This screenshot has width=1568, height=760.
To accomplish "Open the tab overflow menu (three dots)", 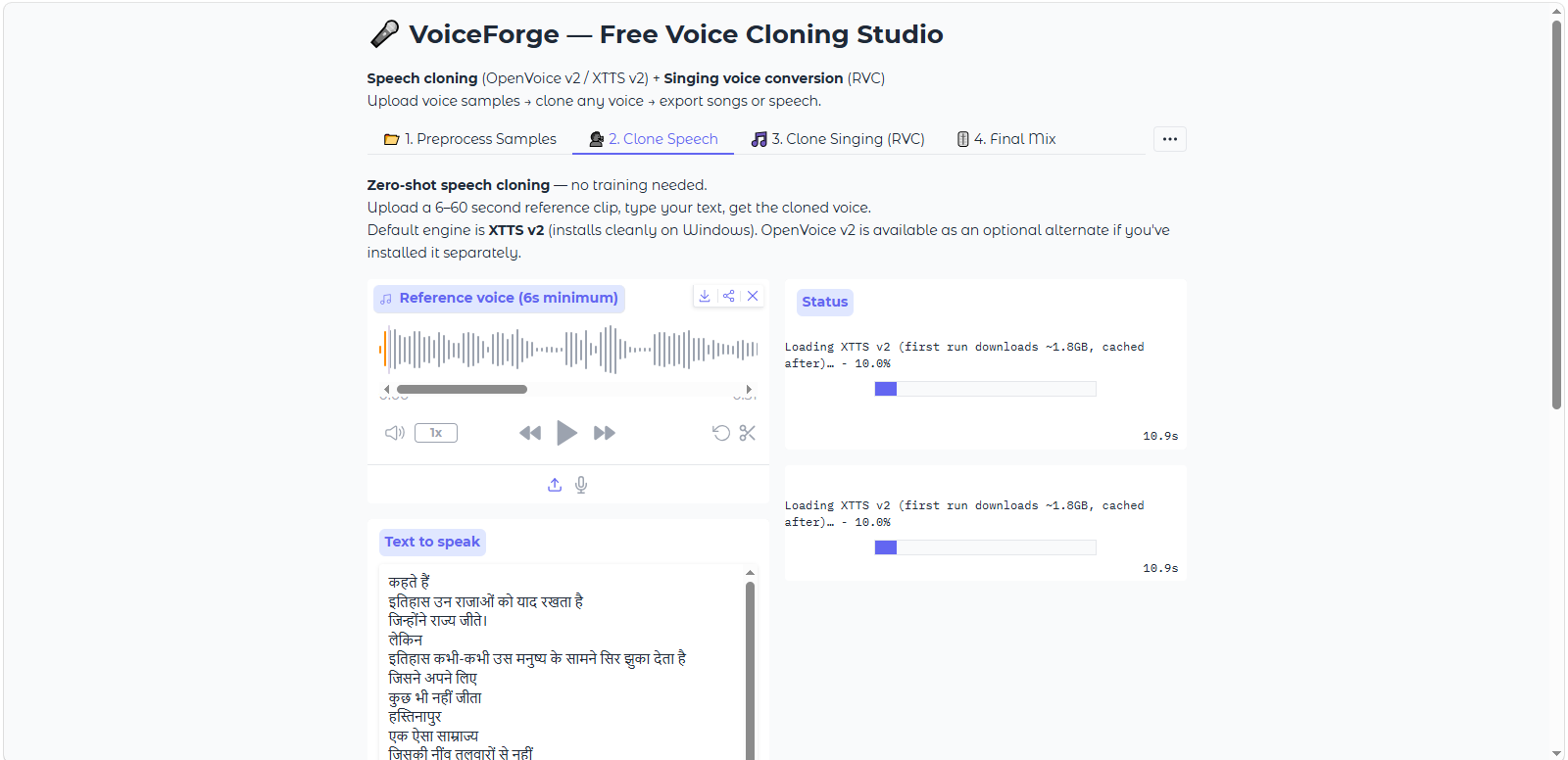I will click(1170, 139).
